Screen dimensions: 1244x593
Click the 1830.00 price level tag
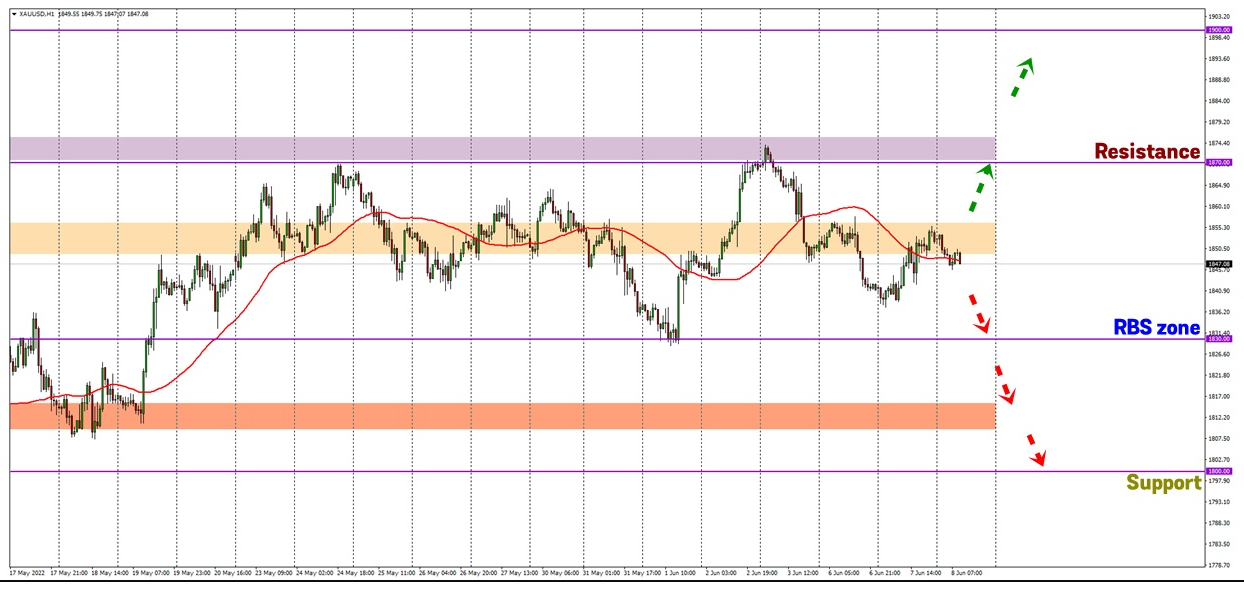click(x=1219, y=339)
